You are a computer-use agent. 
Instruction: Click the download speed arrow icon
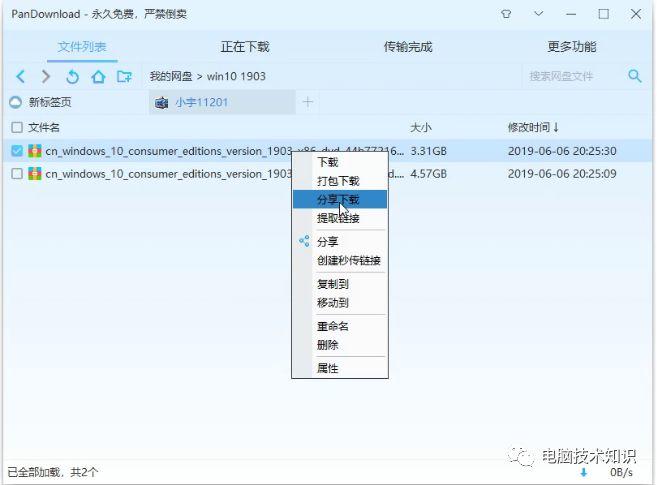pyautogui.click(x=583, y=472)
